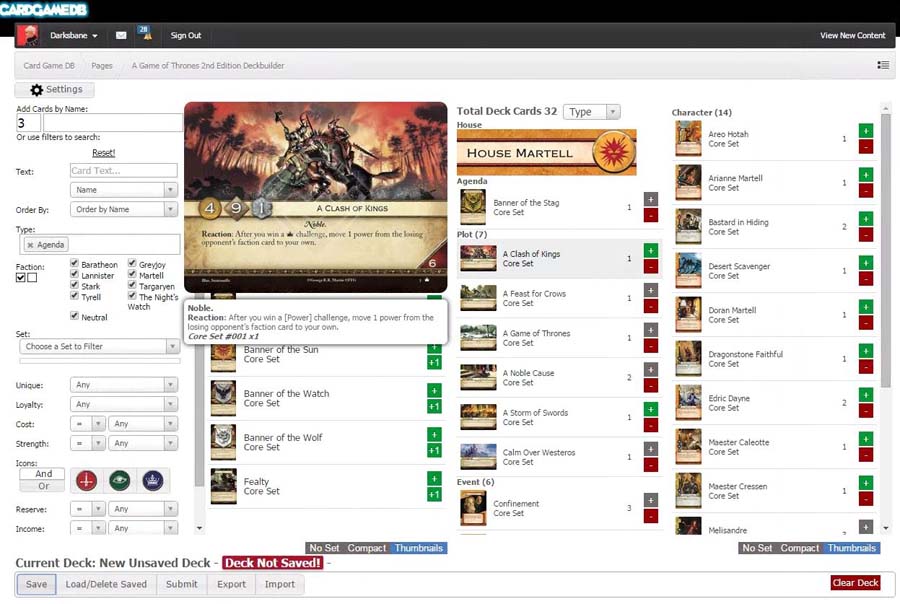Remove Banner of the Stag agenda
This screenshot has height=604, width=900.
tap(651, 215)
